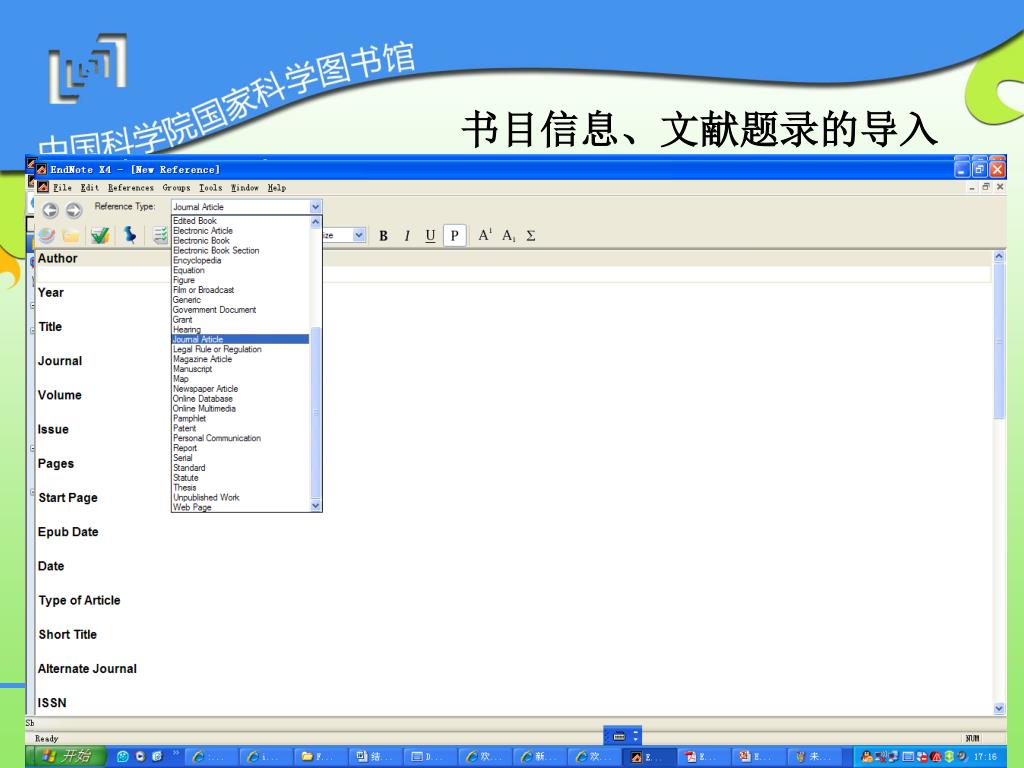Select highlighted Journal Article in list
This screenshot has height=768, width=1024.
(x=240, y=339)
